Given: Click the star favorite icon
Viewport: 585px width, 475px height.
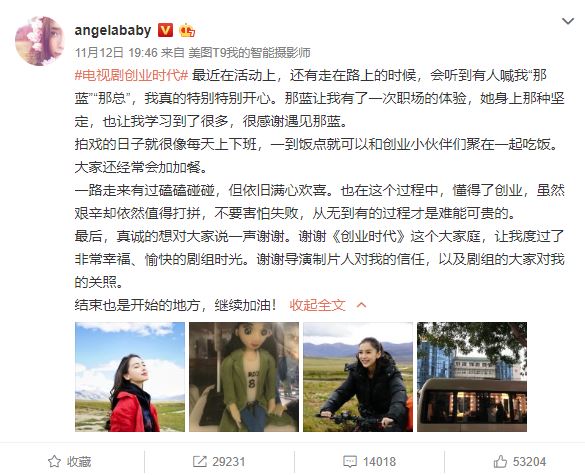Looking at the screenshot, I should pyautogui.click(x=54, y=462).
